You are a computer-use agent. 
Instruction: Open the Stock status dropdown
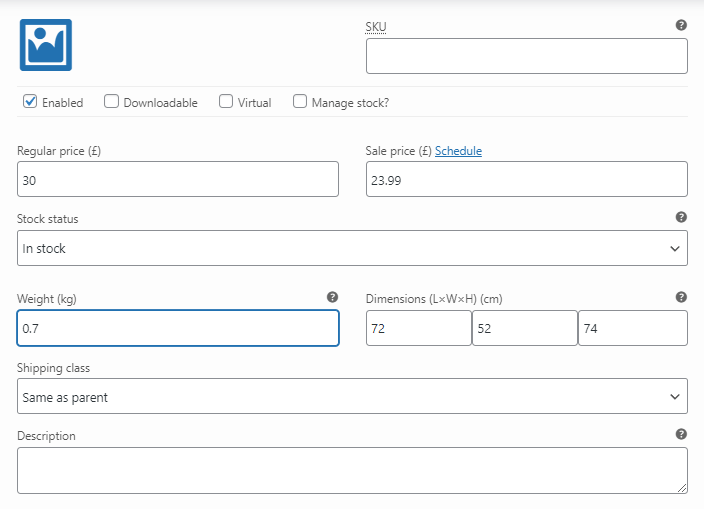tap(352, 248)
